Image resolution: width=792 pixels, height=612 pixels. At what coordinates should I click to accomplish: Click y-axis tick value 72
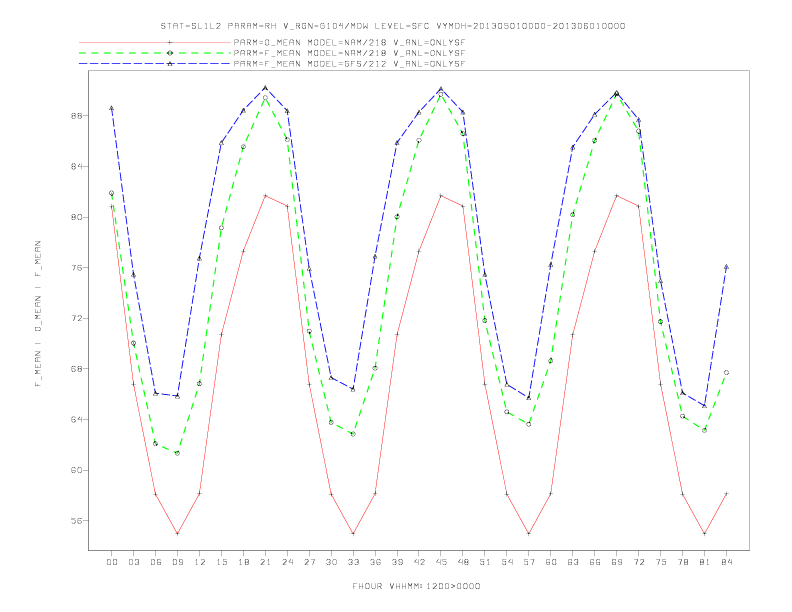[77, 318]
